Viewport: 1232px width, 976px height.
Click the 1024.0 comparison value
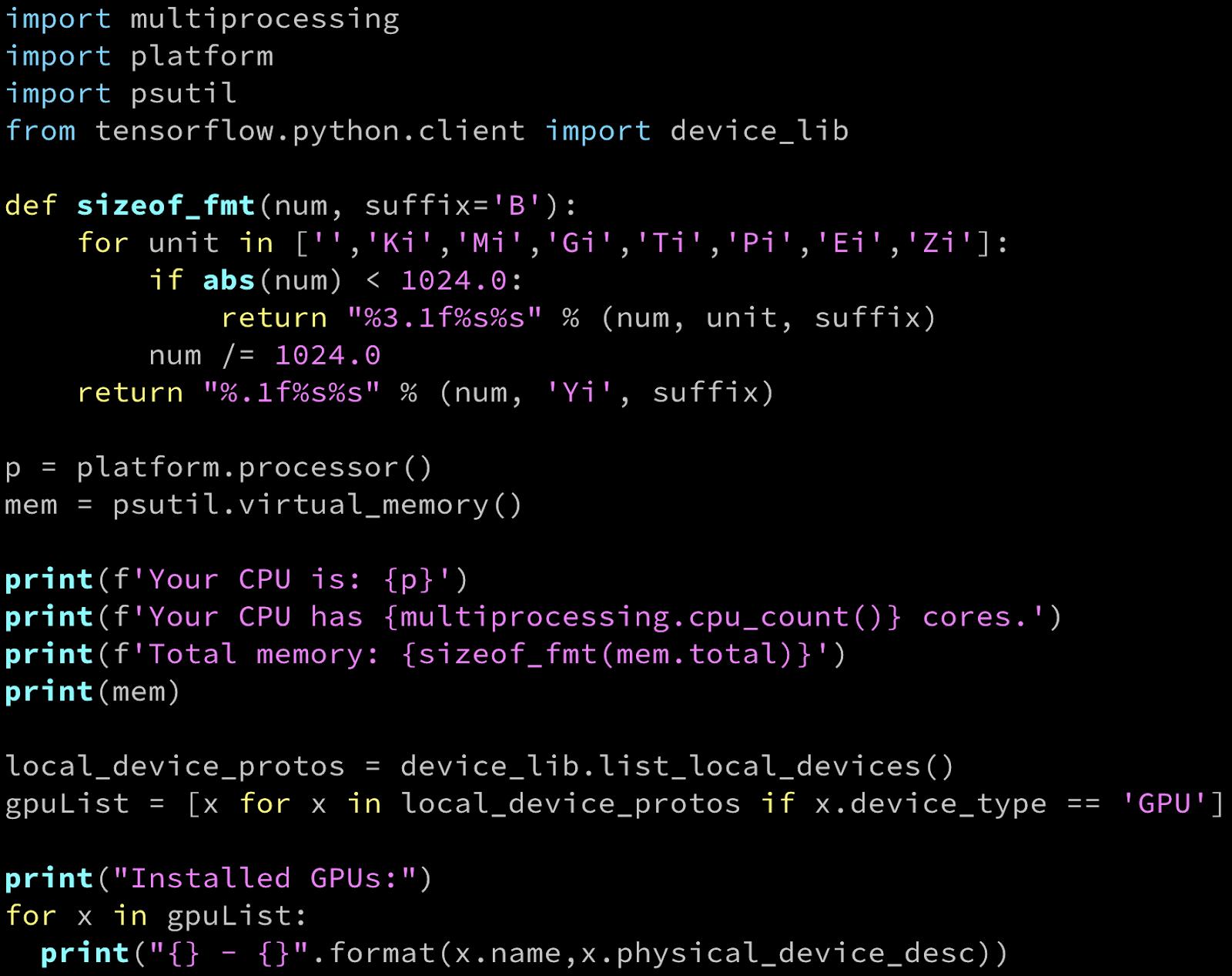454,280
